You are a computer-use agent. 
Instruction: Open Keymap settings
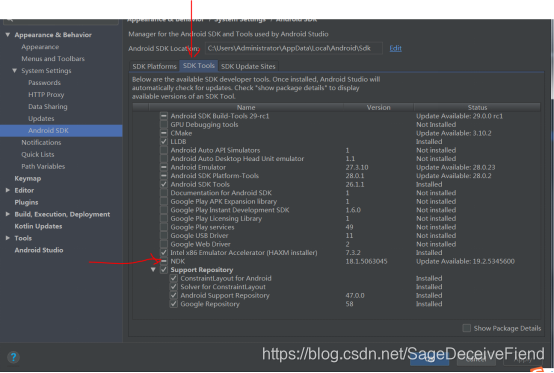pos(28,178)
